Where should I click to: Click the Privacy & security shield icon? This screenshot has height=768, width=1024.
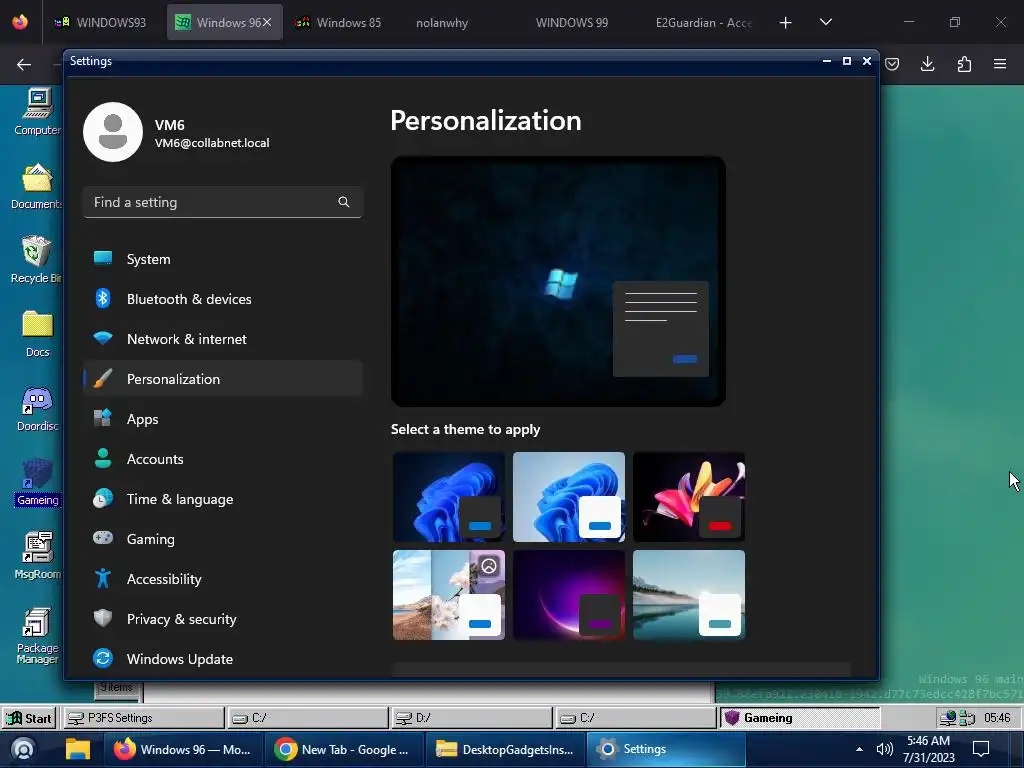coord(103,618)
